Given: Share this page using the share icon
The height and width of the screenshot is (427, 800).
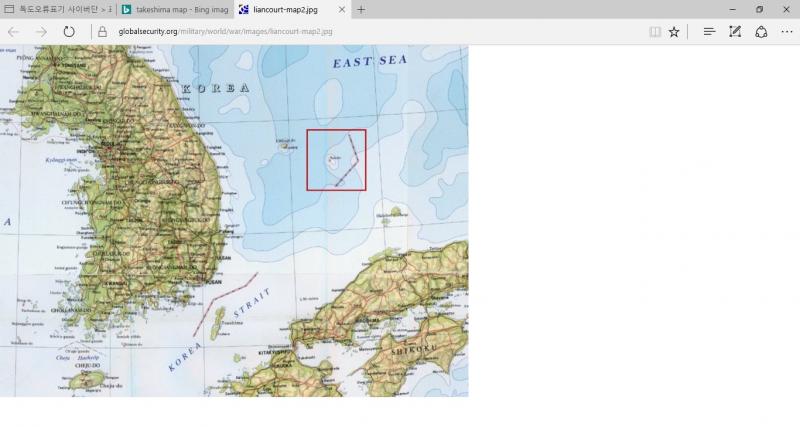Looking at the screenshot, I should point(761,32).
